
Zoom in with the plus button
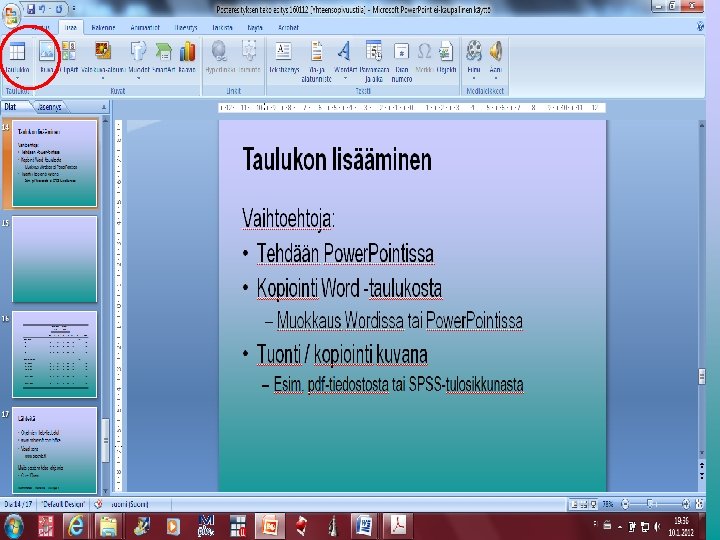pyautogui.click(x=685, y=504)
